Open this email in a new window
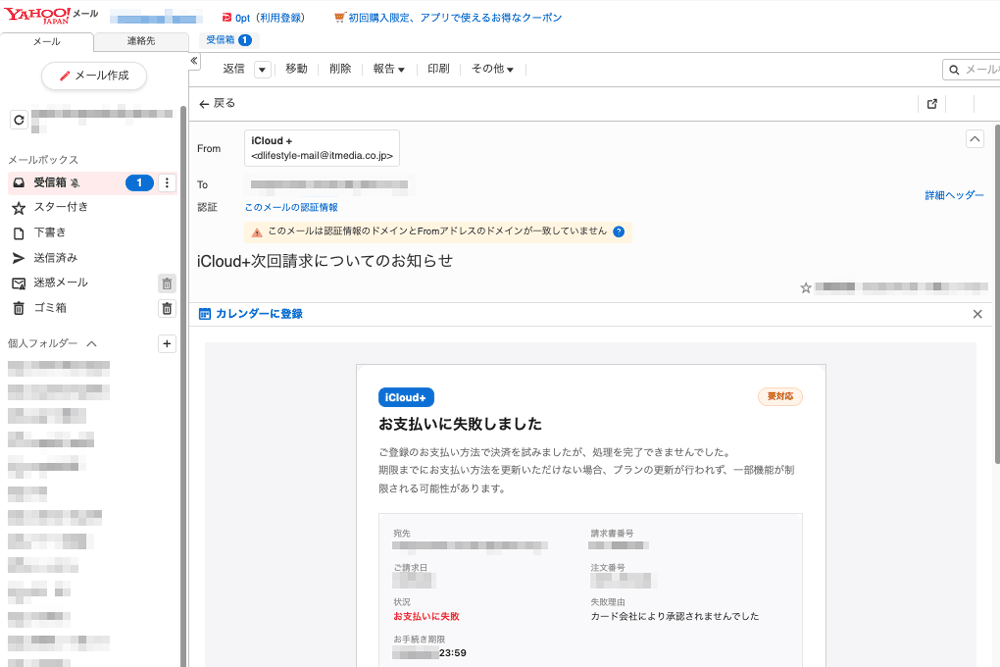The height and width of the screenshot is (667, 1000). [931, 103]
